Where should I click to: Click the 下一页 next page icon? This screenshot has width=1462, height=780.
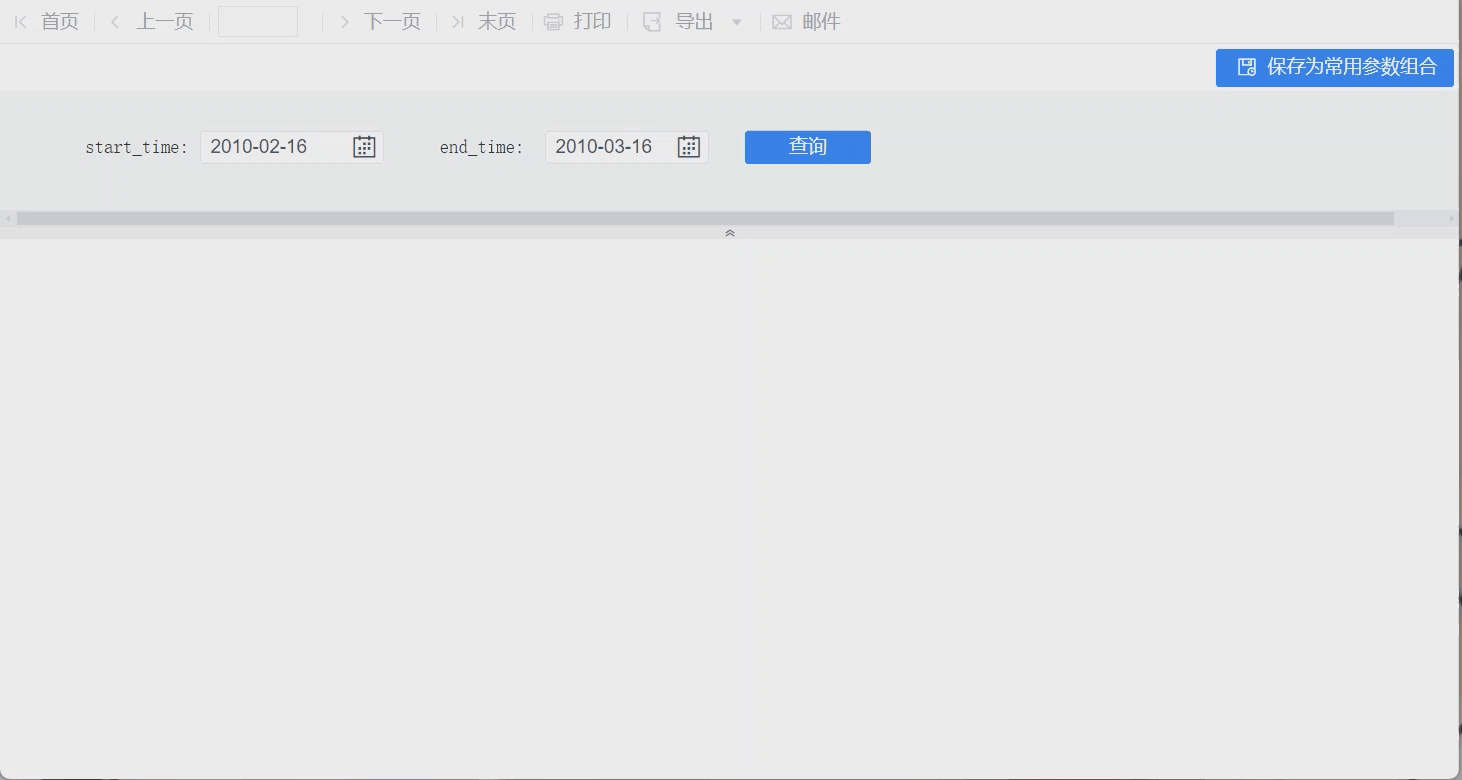point(344,21)
